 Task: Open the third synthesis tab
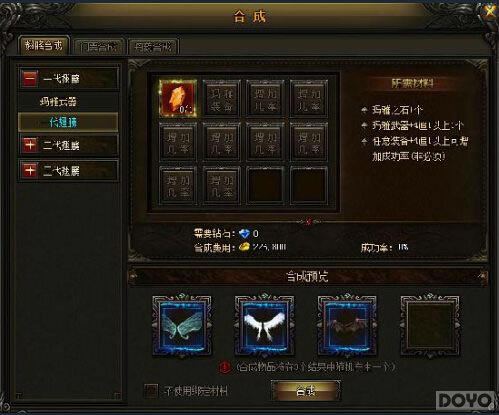point(153,47)
